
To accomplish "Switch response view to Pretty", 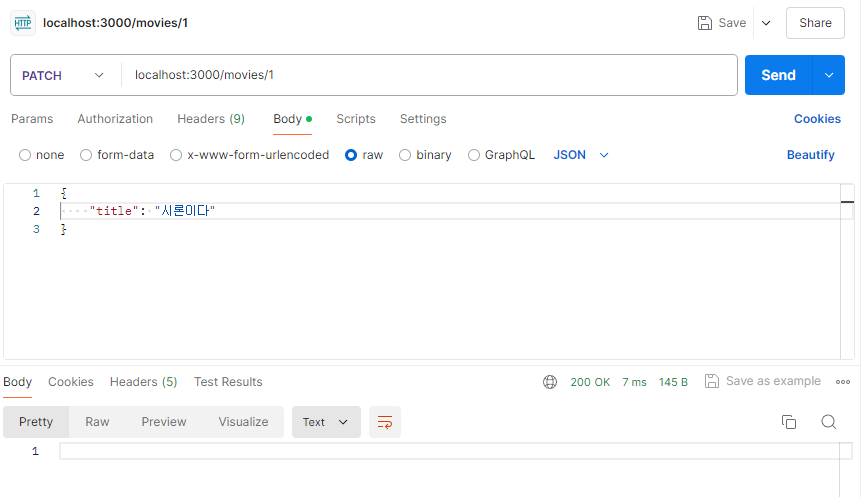I will point(36,422).
